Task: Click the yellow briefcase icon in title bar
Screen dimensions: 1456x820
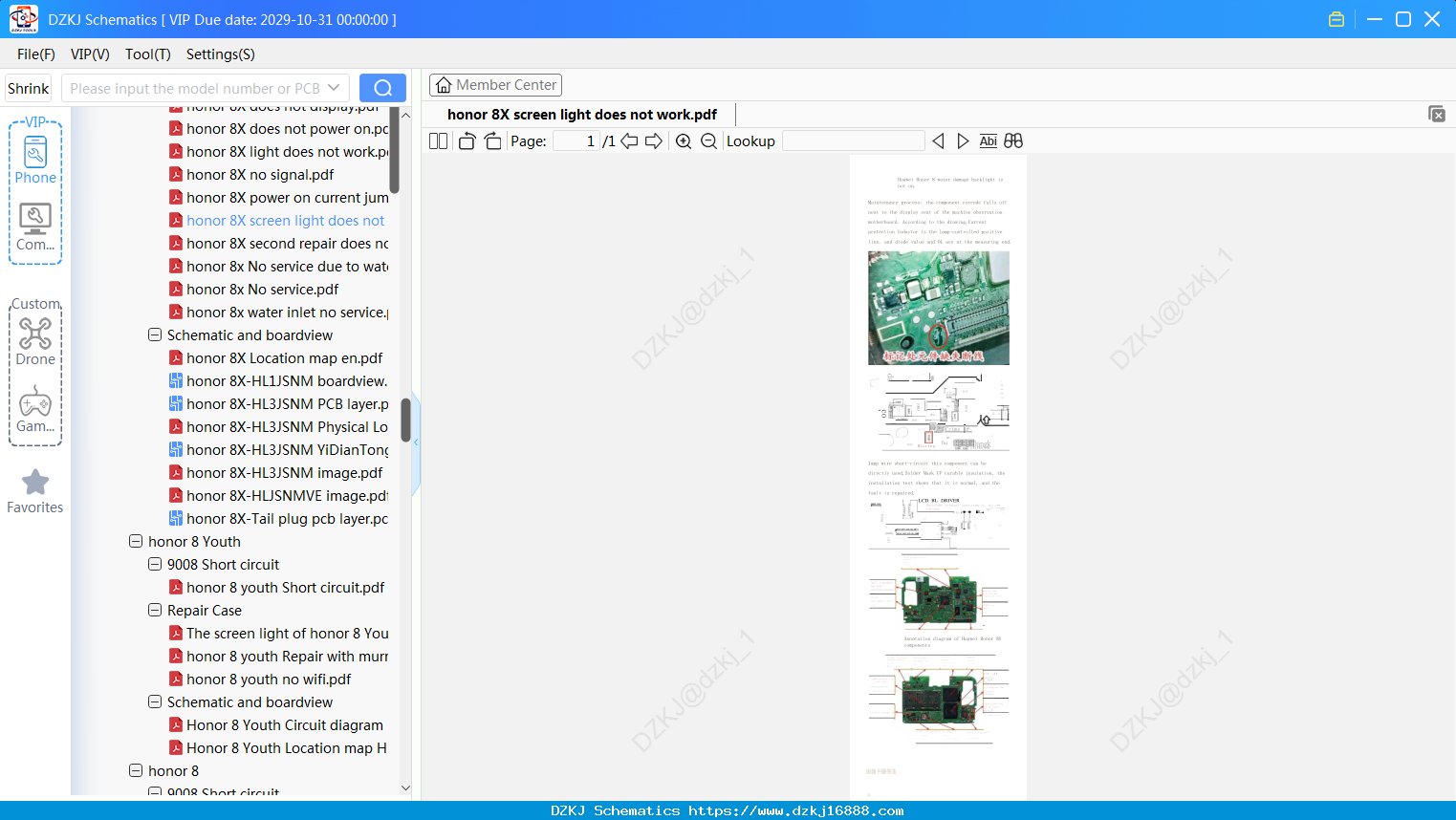Action: 1336,19
